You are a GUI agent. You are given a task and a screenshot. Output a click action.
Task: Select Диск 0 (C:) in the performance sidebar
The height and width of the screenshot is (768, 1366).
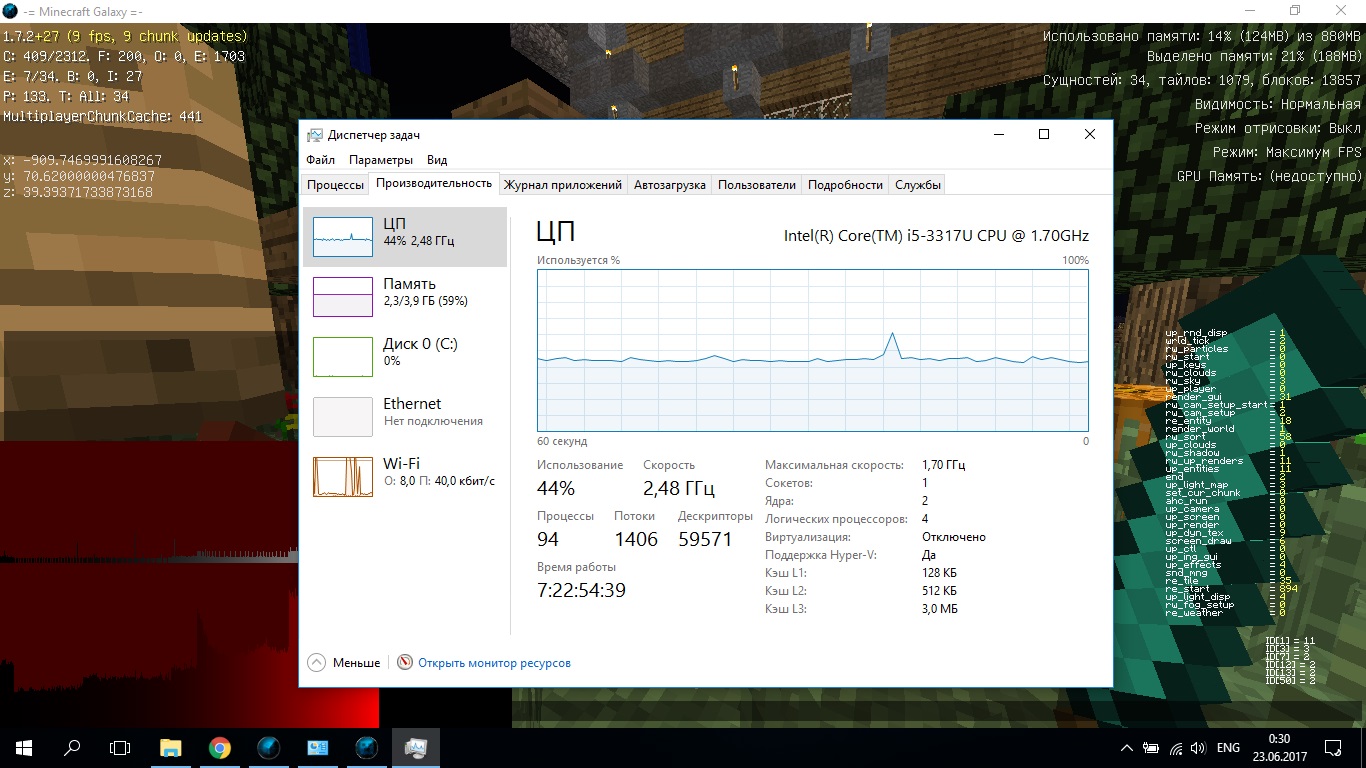pyautogui.click(x=405, y=357)
